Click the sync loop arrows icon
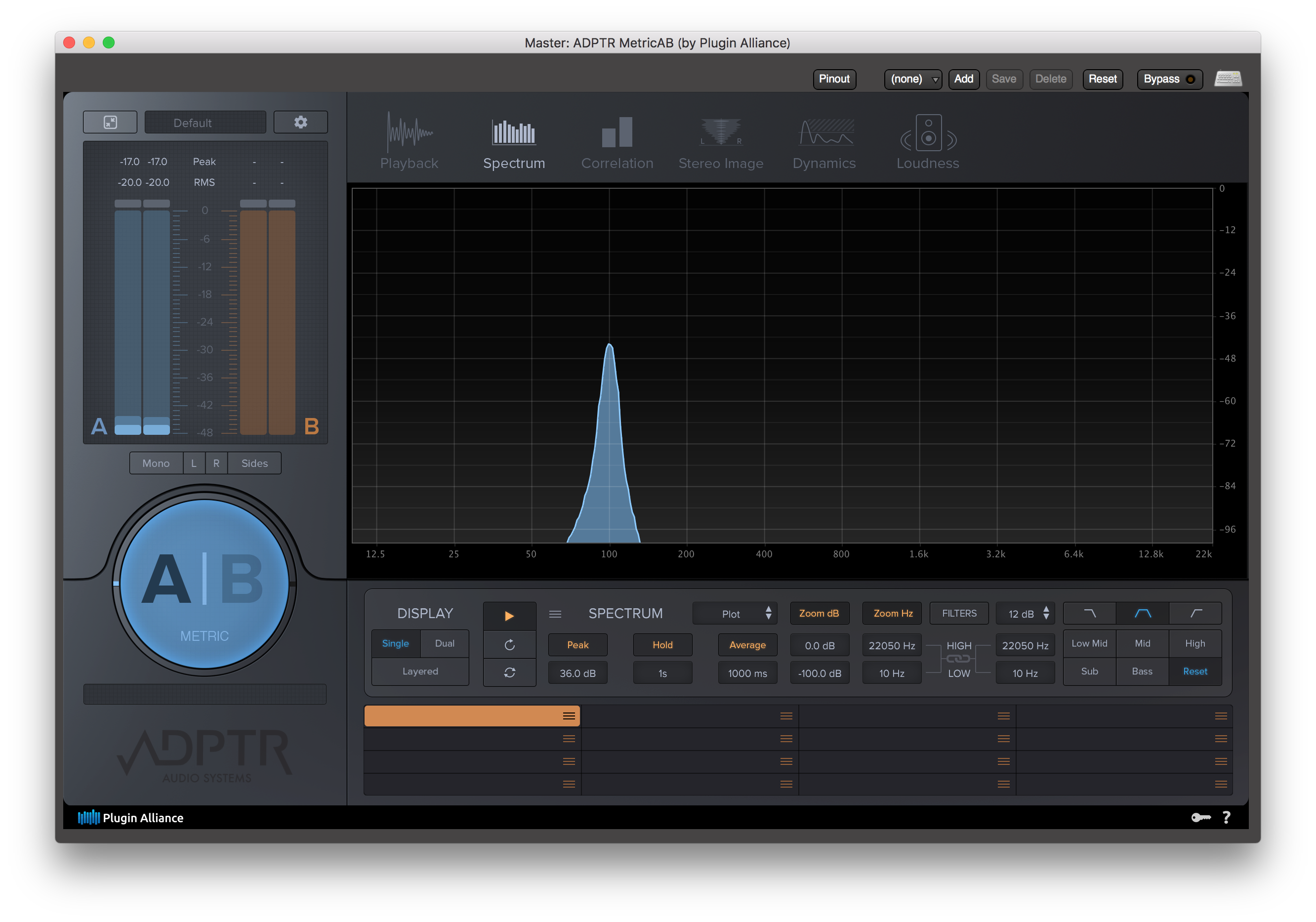The image size is (1316, 922). click(509, 672)
